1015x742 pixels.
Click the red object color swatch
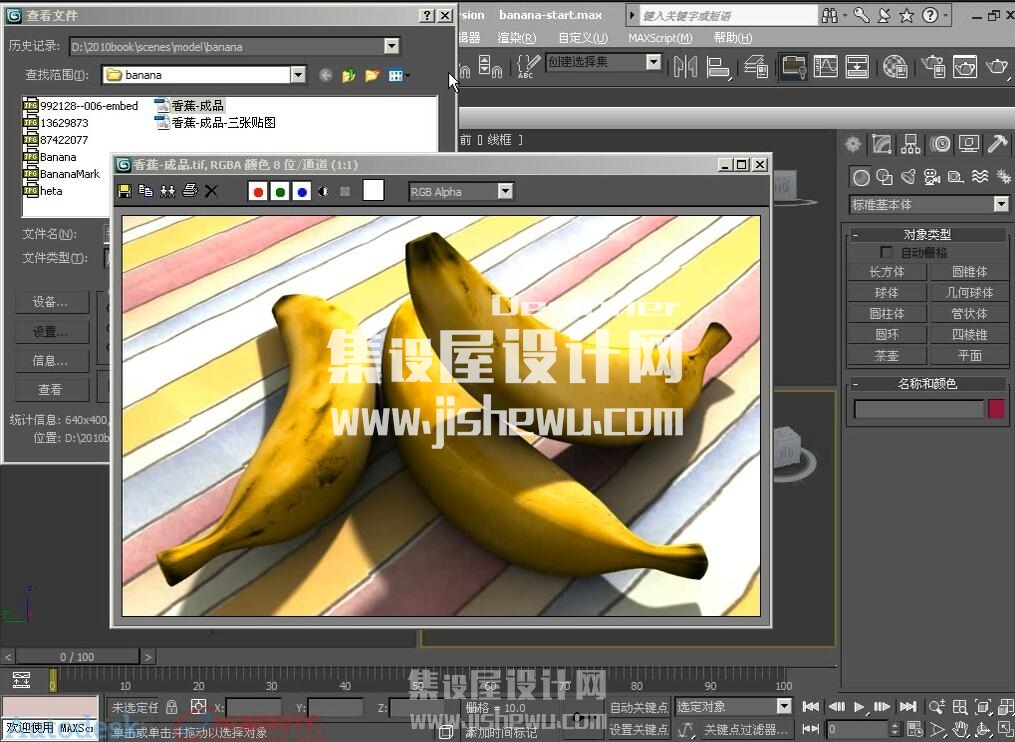click(997, 409)
